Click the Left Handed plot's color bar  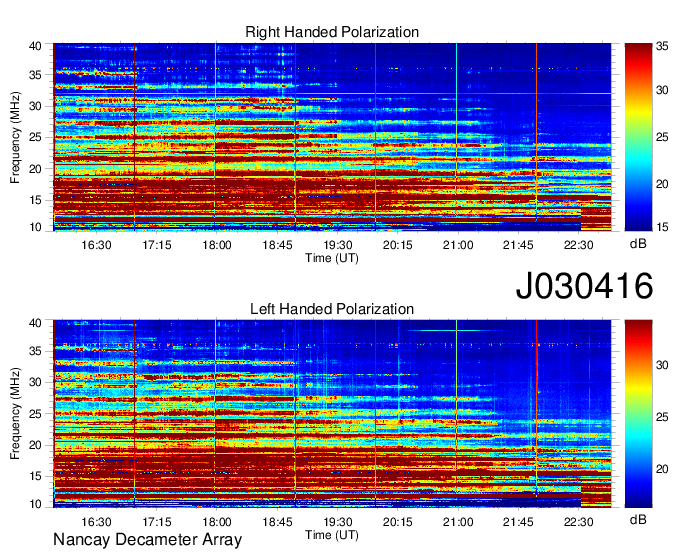pos(638,414)
